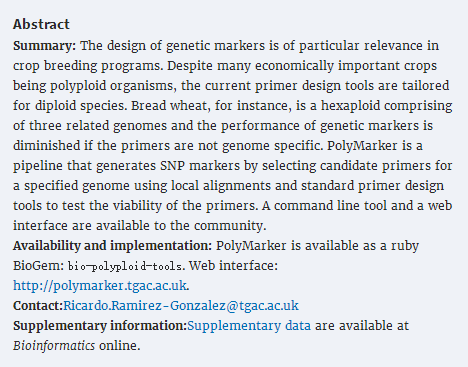Click the words Bread wheat
The width and height of the screenshot is (468, 367).
pos(169,106)
